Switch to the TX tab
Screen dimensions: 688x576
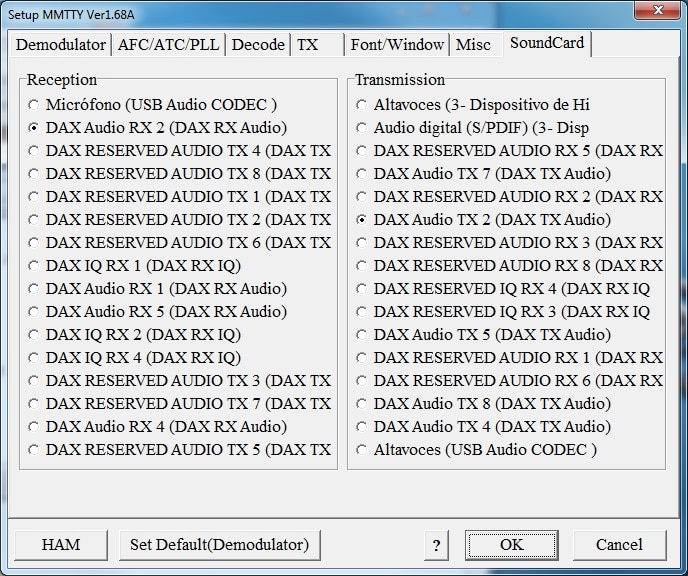(317, 45)
